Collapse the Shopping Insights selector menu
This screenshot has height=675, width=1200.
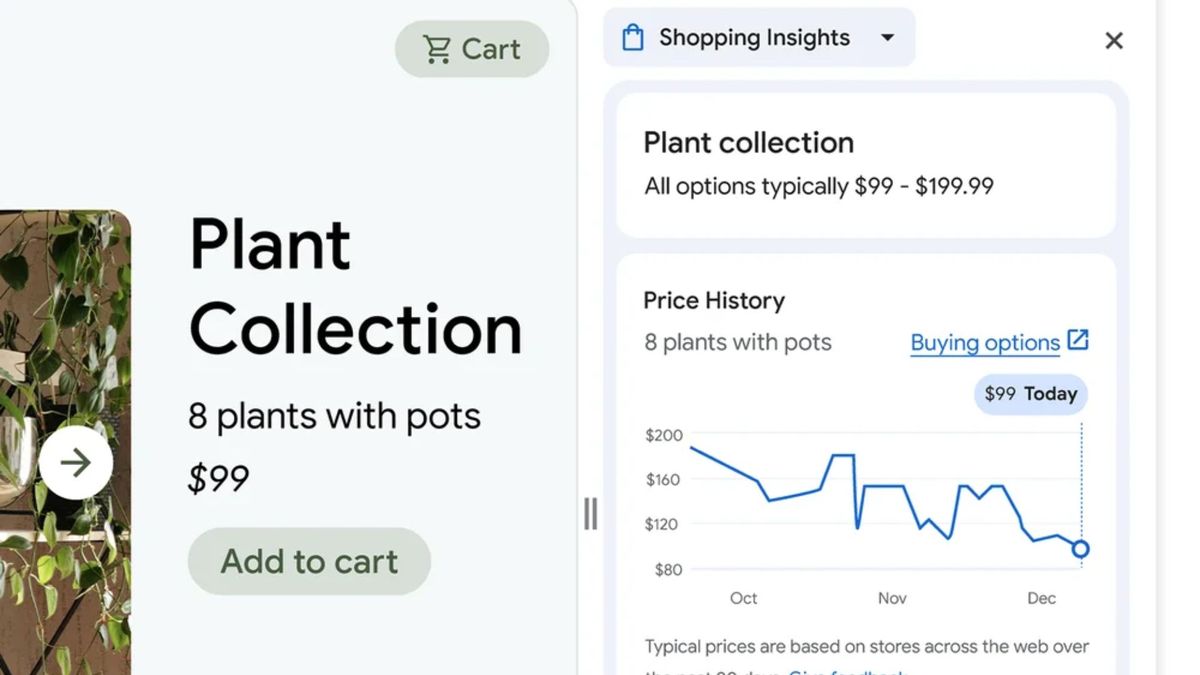888,37
